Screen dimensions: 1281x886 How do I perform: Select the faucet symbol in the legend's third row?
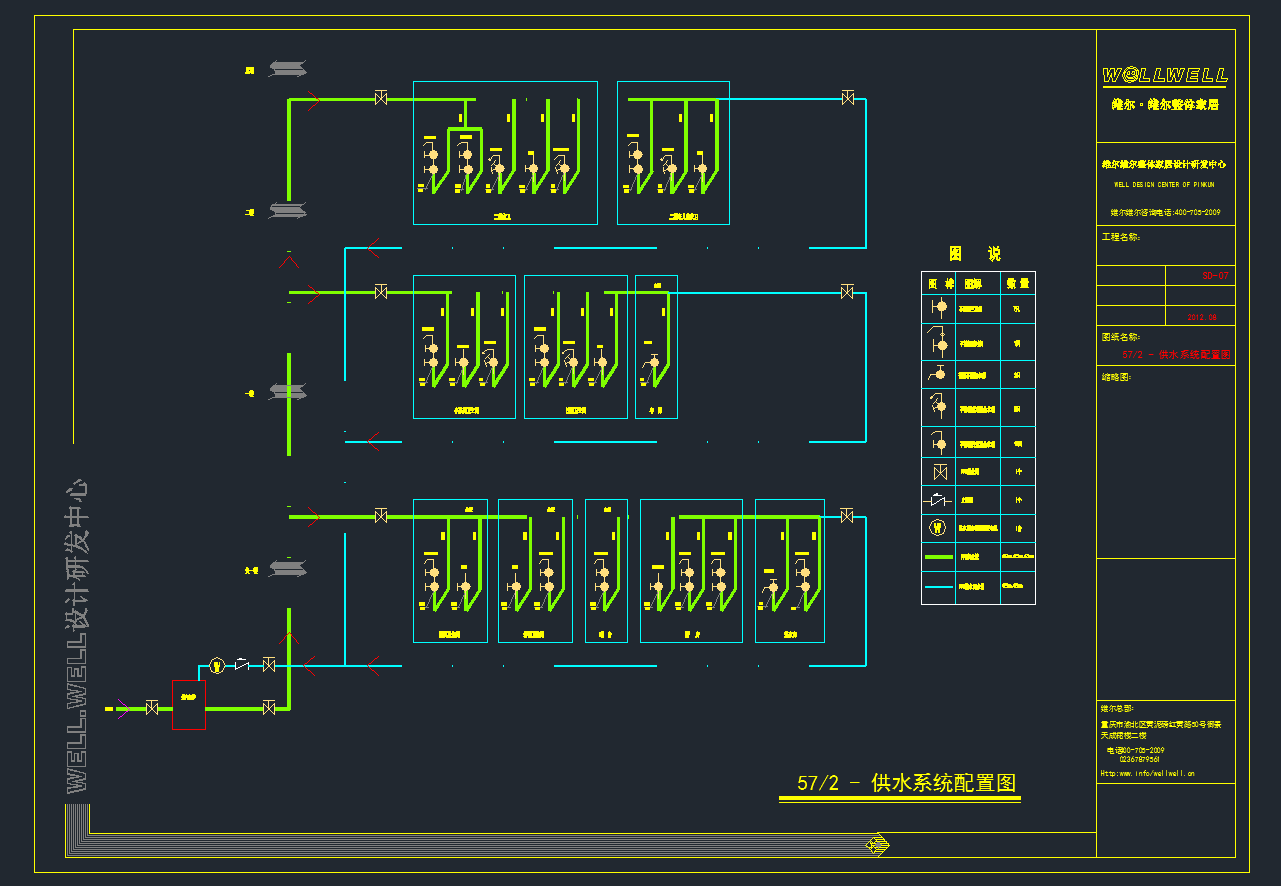[x=938, y=374]
